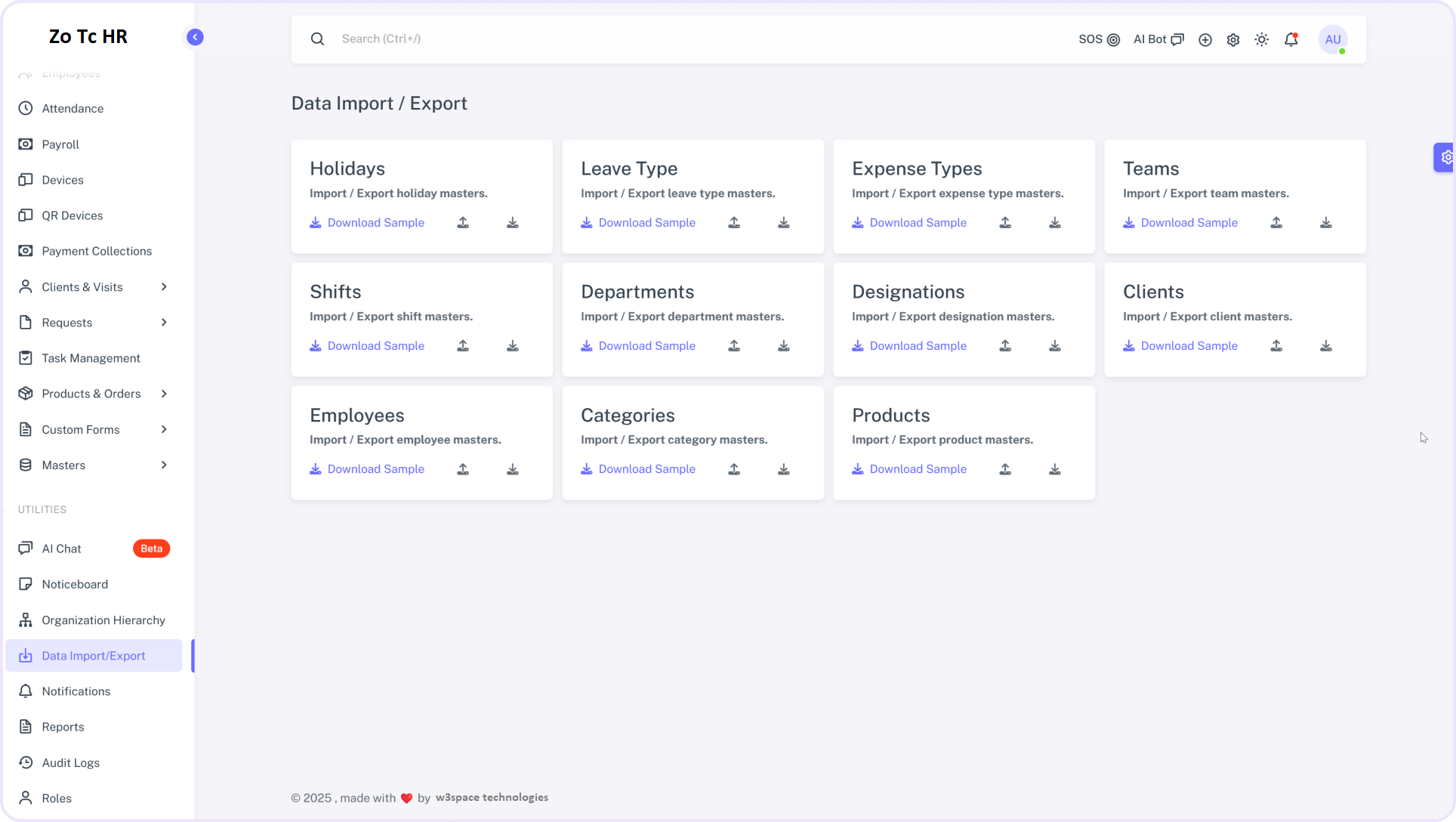The image size is (1456, 822).
Task: Click the export icon in Departments card
Action: click(784, 346)
